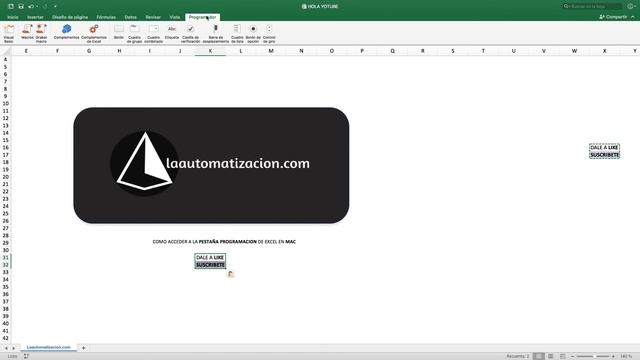640x360 pixels.
Task: Select column X header
Action: click(x=604, y=51)
